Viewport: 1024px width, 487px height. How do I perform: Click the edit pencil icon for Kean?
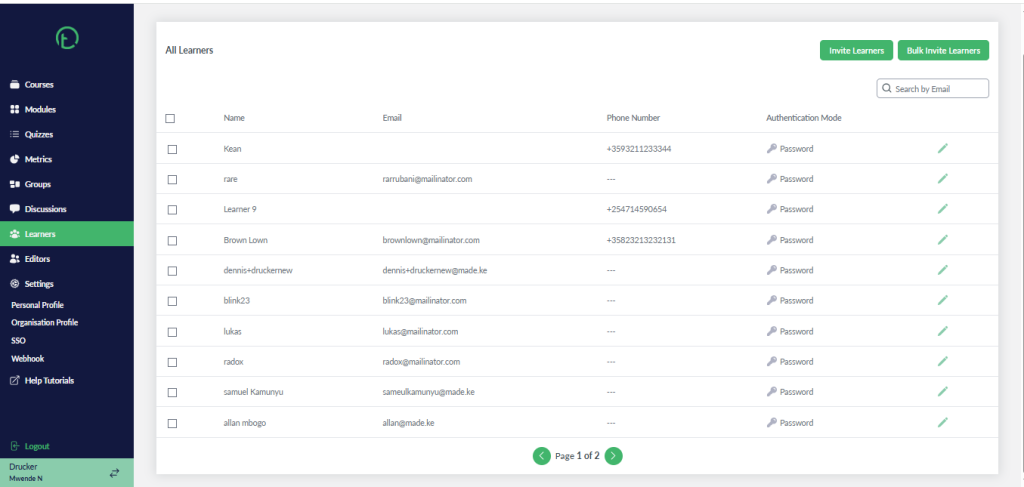[942, 148]
